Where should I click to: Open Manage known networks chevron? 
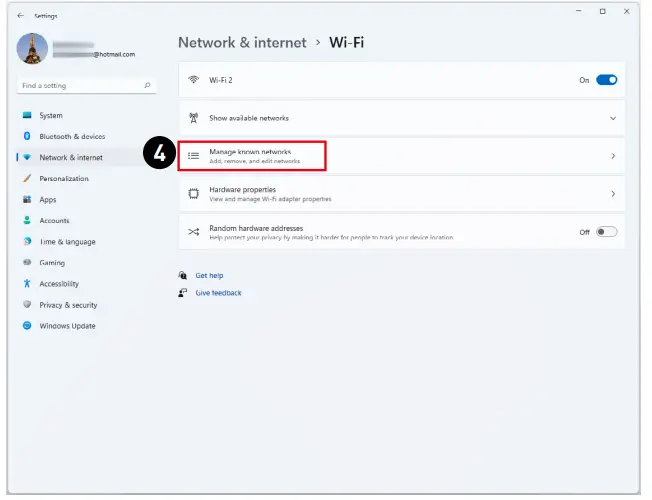pos(613,156)
